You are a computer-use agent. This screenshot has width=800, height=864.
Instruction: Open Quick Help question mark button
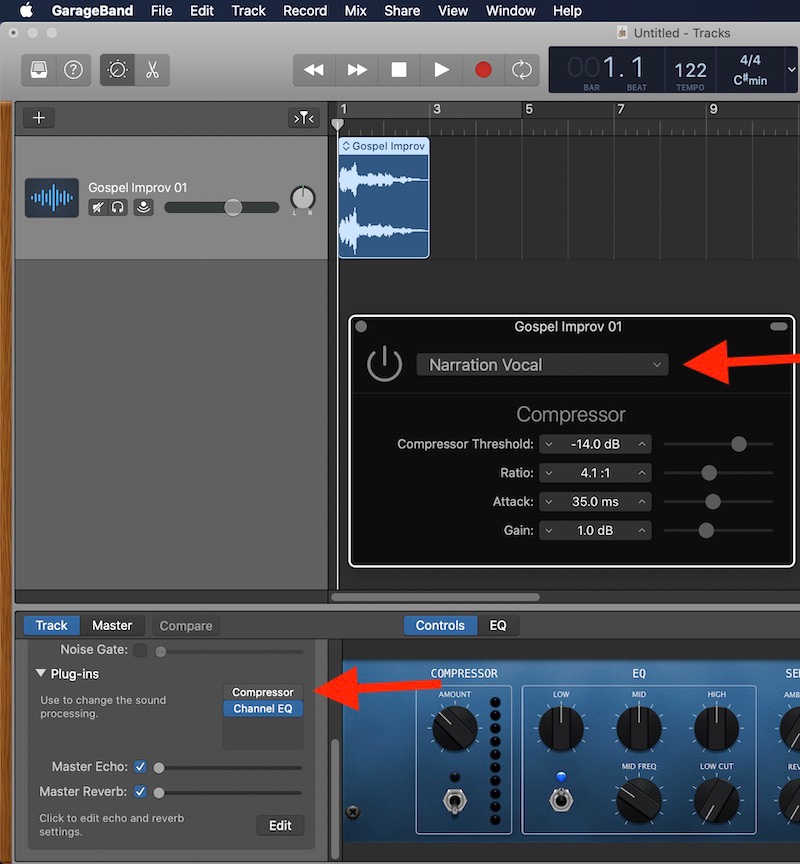point(73,70)
